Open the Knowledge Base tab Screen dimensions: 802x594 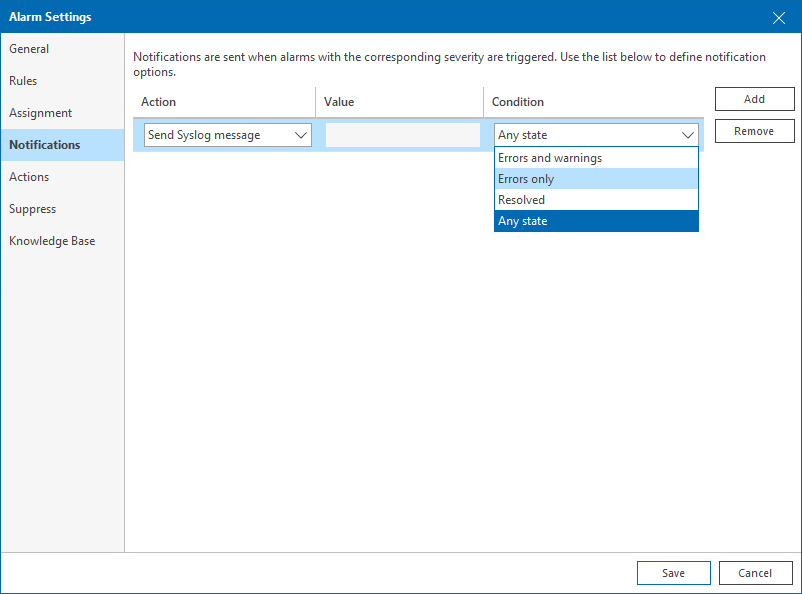52,241
